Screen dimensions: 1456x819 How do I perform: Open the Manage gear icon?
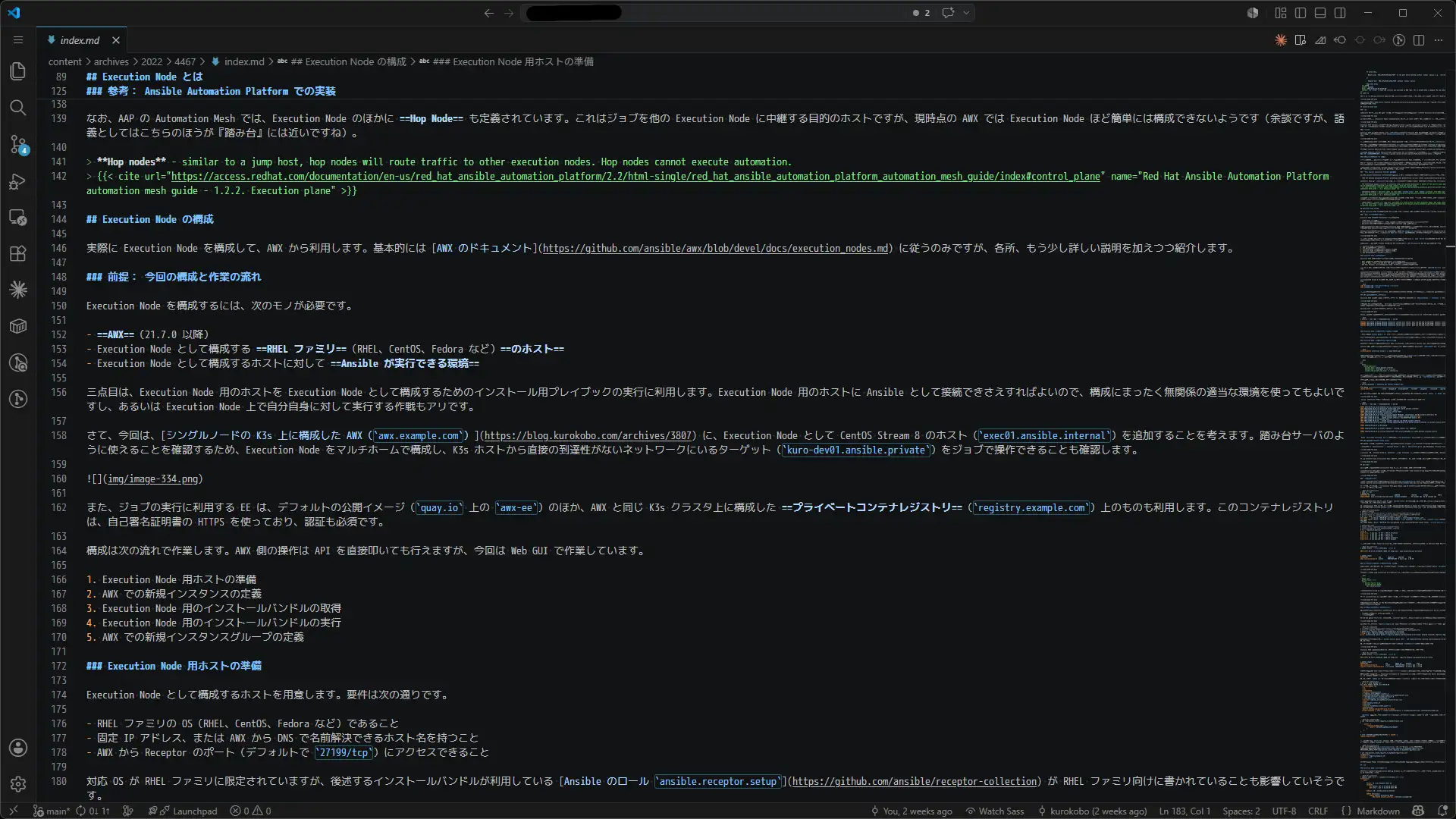coord(18,784)
